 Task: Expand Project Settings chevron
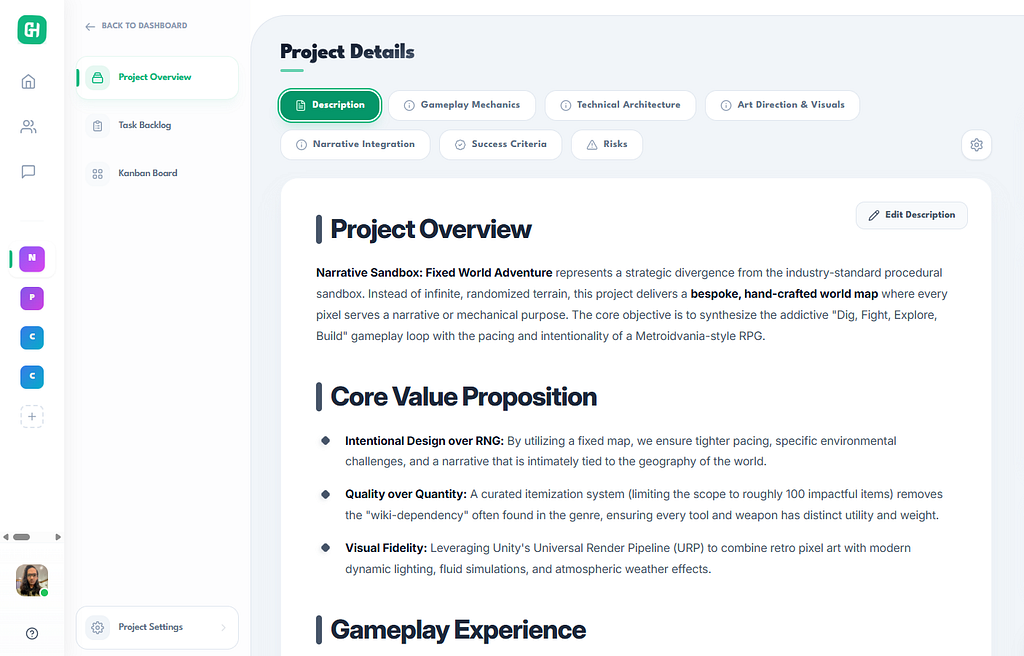click(223, 627)
